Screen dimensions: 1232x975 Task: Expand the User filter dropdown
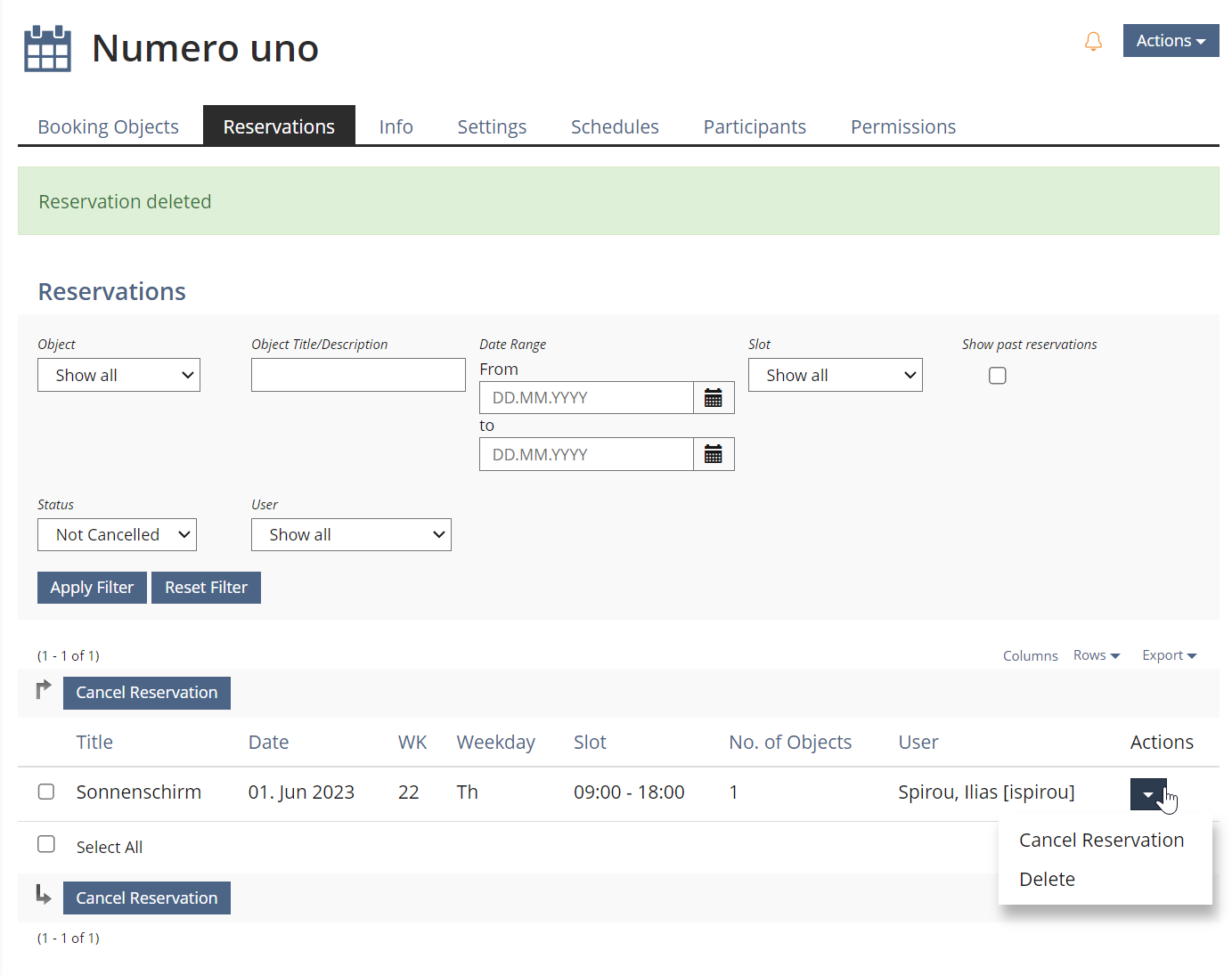click(x=351, y=535)
